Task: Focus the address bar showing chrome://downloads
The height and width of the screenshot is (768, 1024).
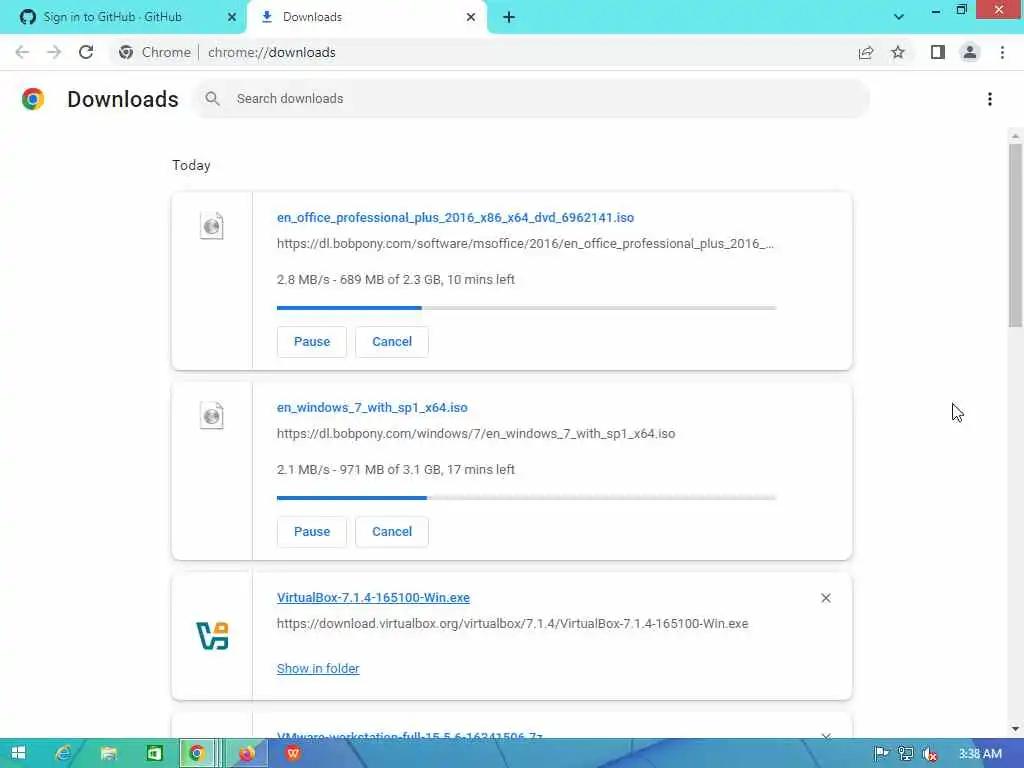Action: tap(272, 52)
